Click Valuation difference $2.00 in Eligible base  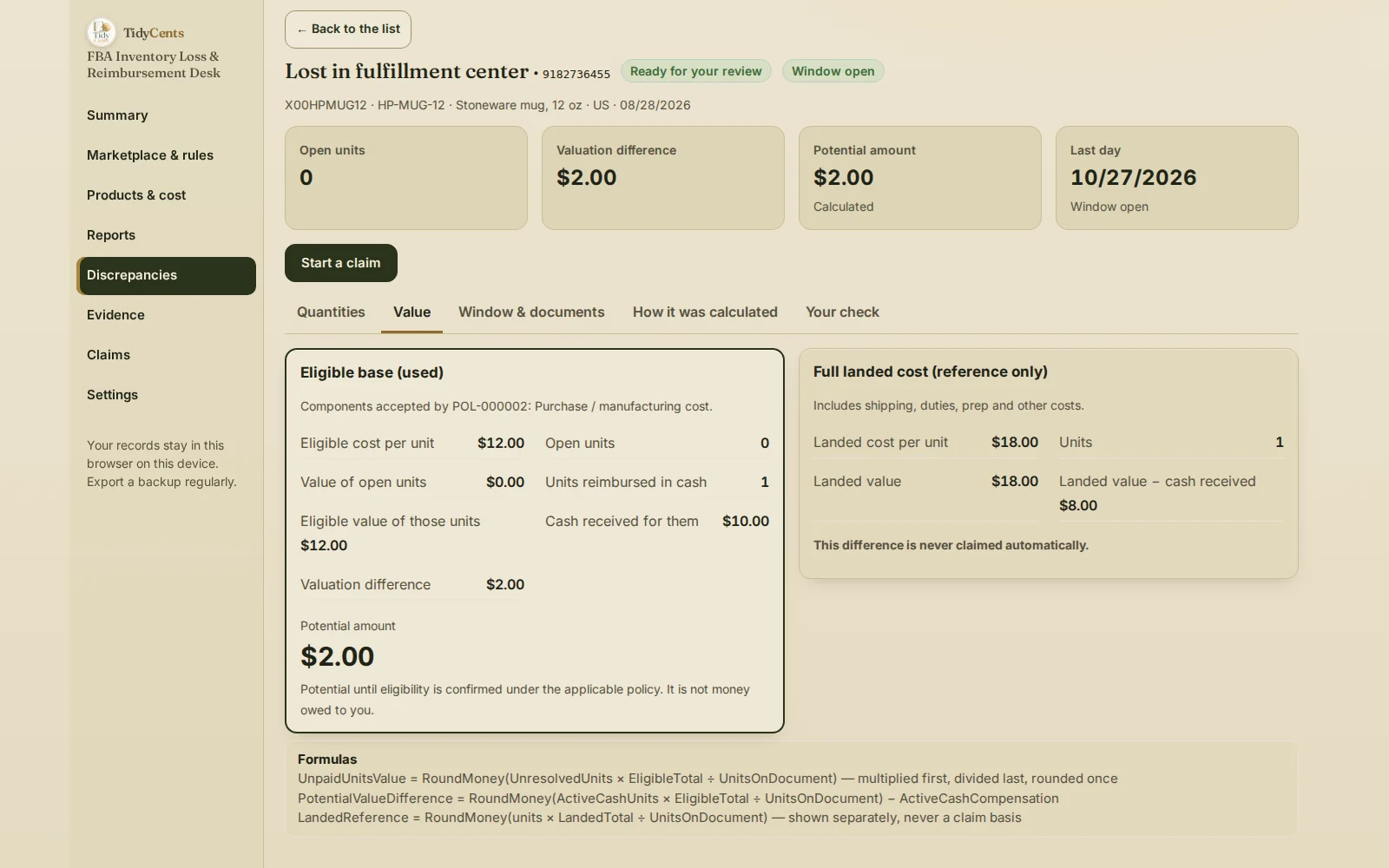tap(412, 584)
